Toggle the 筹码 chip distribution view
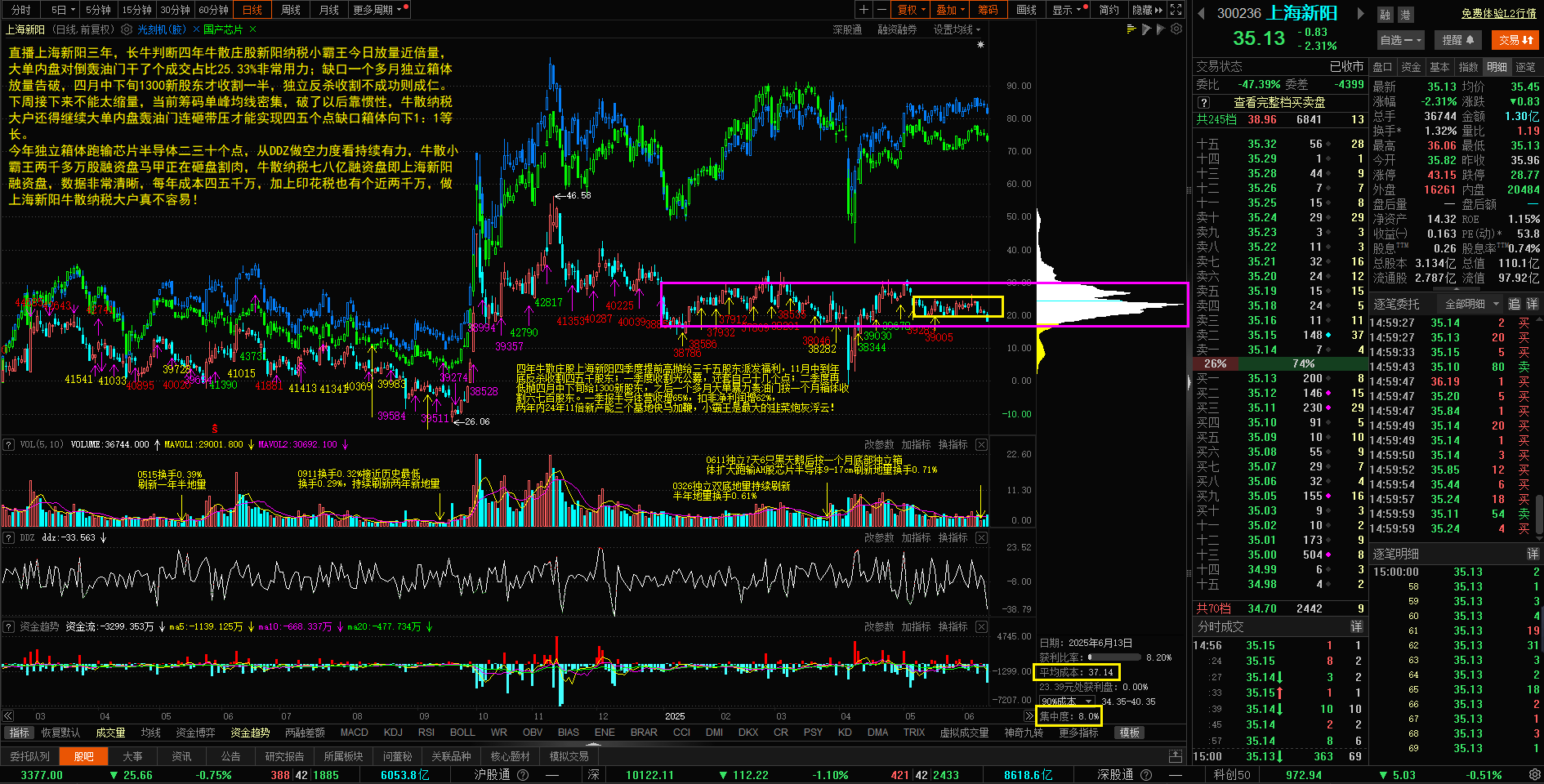 (x=988, y=10)
